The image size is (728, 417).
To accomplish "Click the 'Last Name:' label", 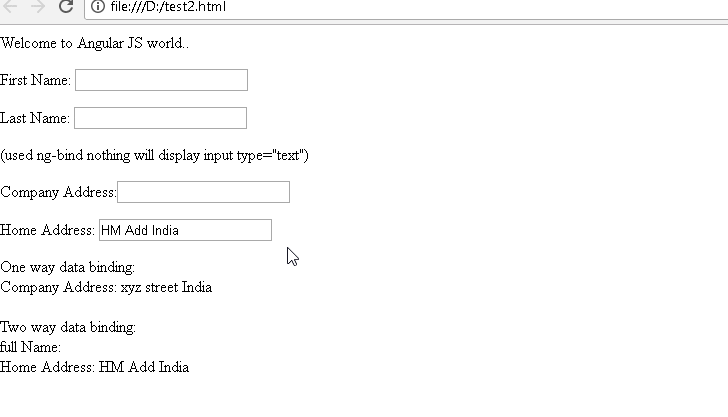I will (x=35, y=118).
